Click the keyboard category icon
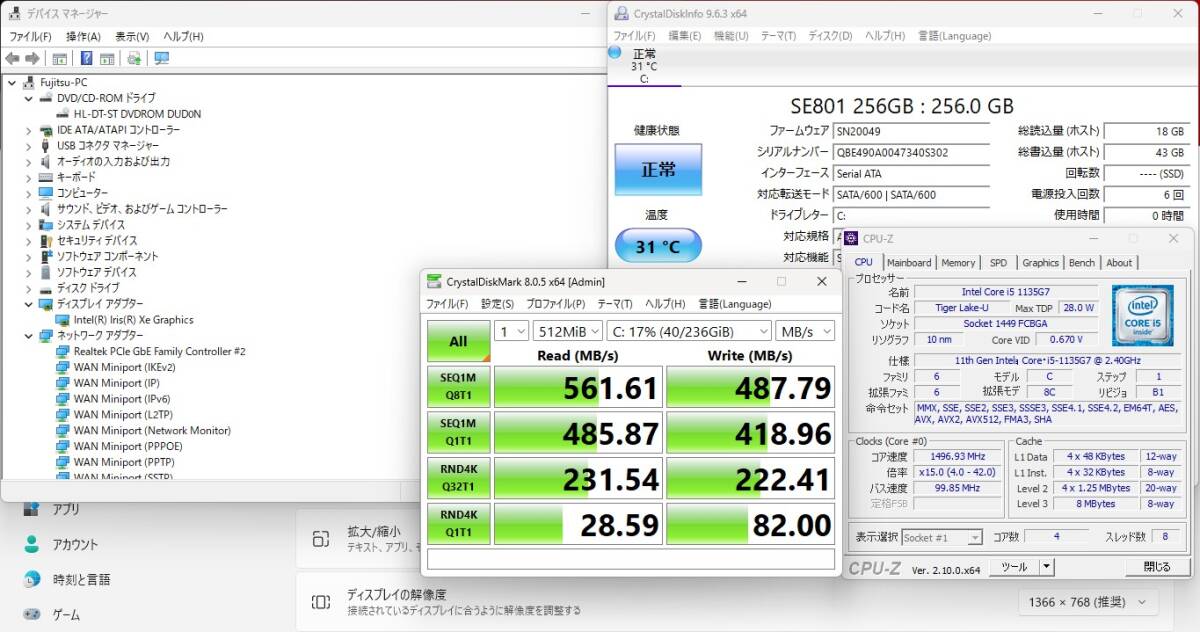Screen dimensions: 1200x632 46,177
